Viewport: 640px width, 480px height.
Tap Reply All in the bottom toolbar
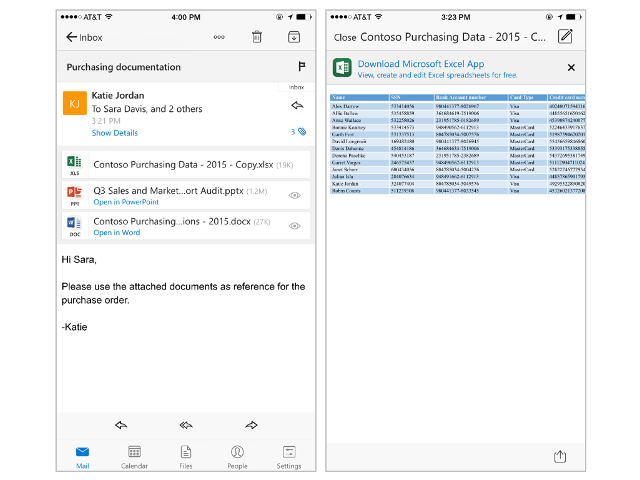point(186,425)
